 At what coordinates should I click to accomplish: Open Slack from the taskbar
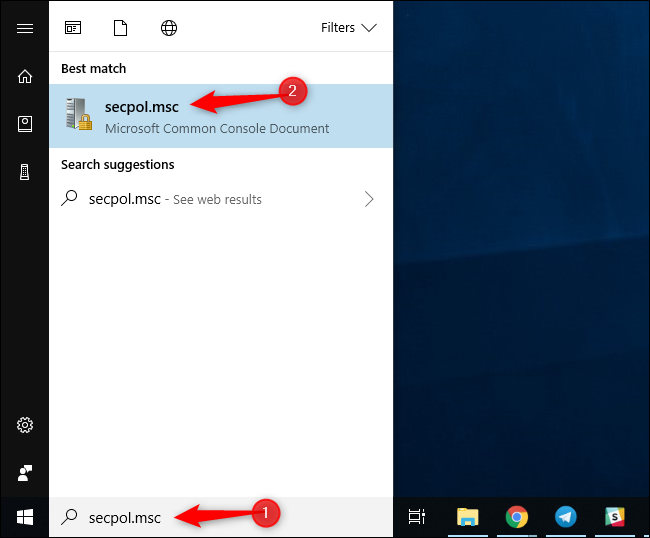[x=615, y=517]
